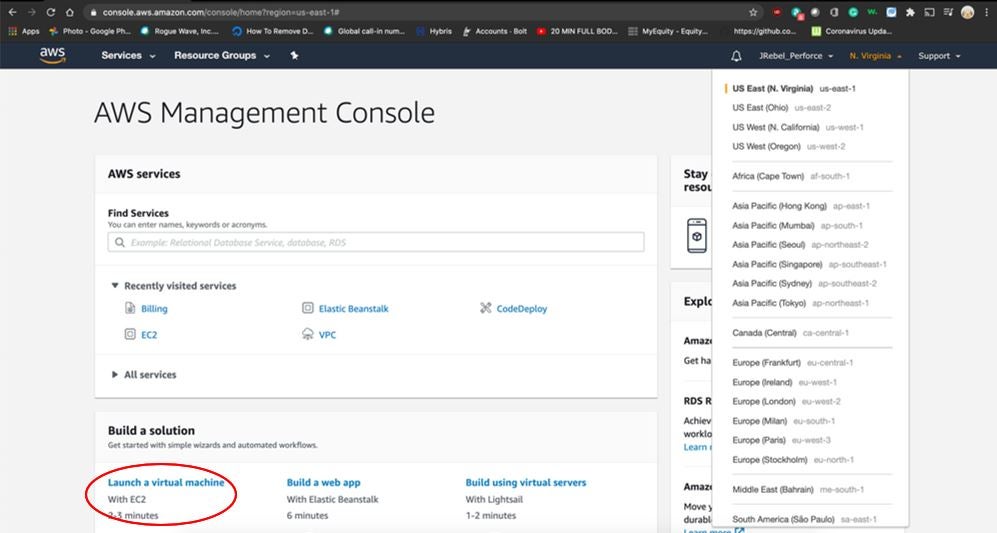
Task: Click the red extension icon in toolbar
Action: click(x=777, y=12)
